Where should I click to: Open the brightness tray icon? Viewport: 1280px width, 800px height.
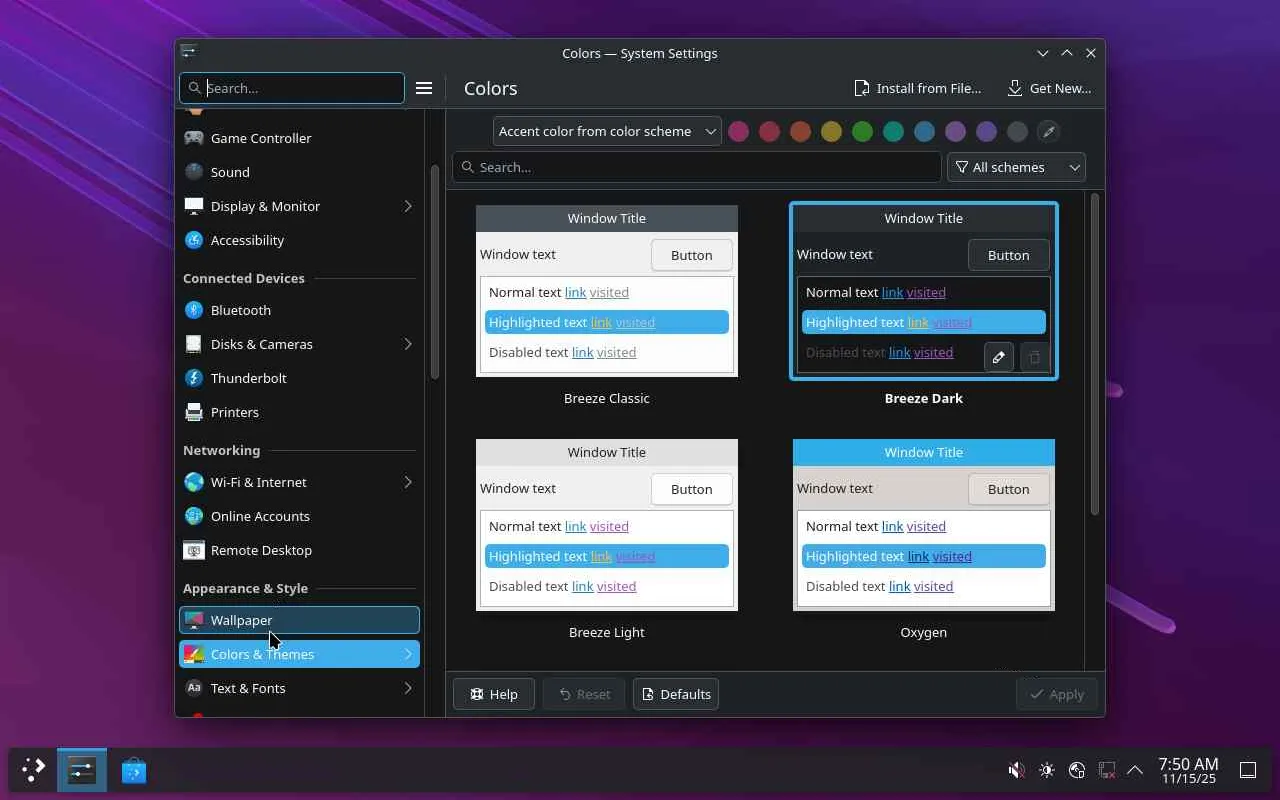tap(1046, 770)
